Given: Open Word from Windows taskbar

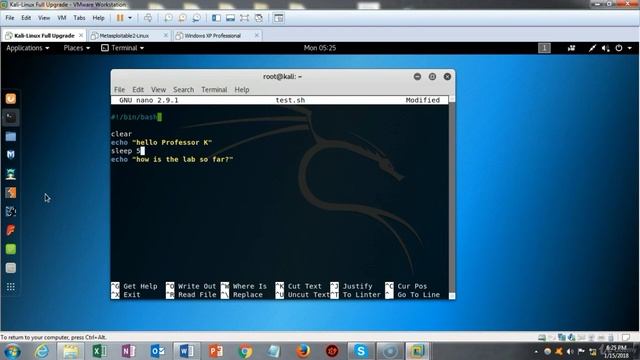Looking at the screenshot, I should (187, 351).
